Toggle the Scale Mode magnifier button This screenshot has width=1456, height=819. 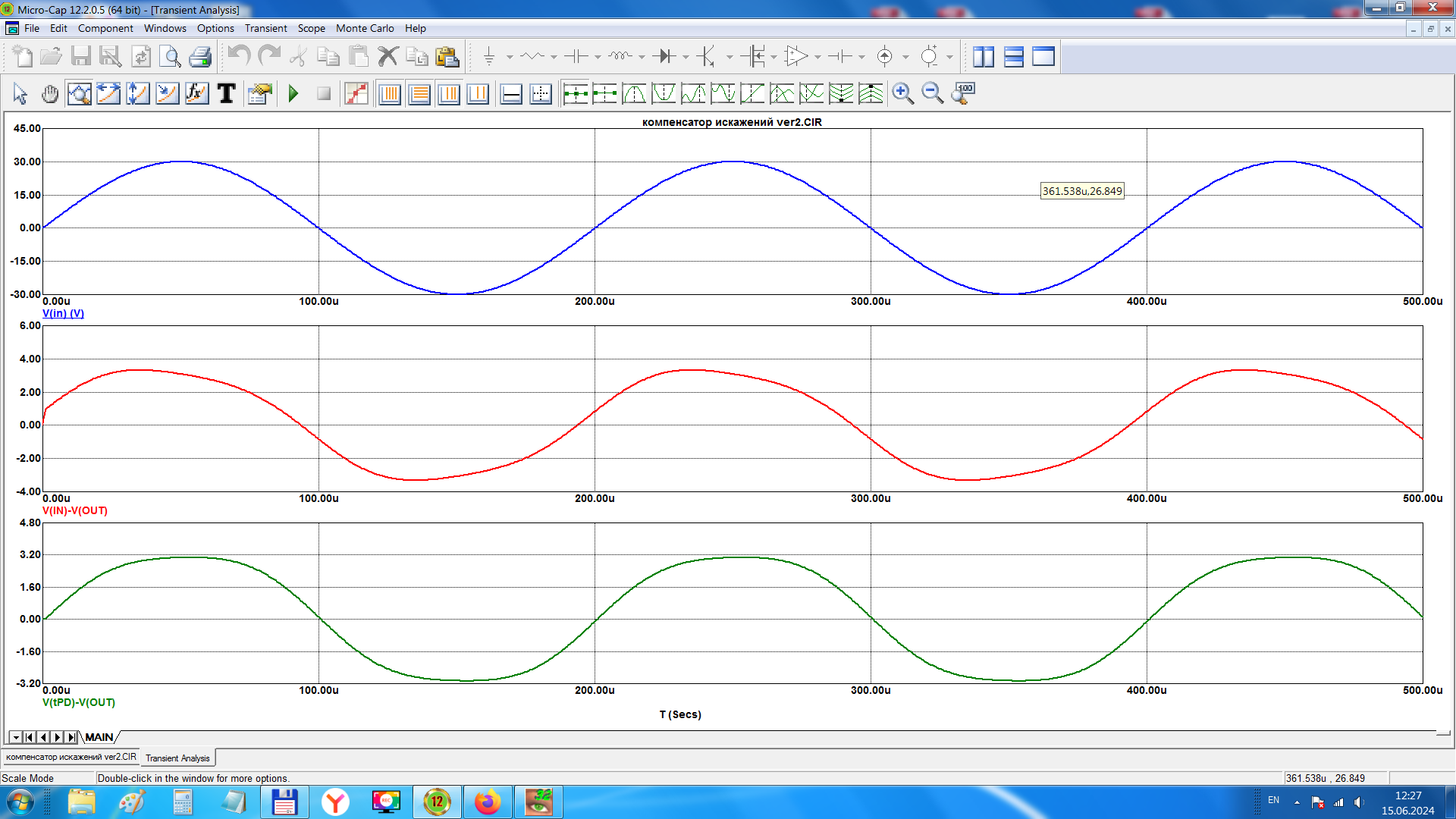79,94
